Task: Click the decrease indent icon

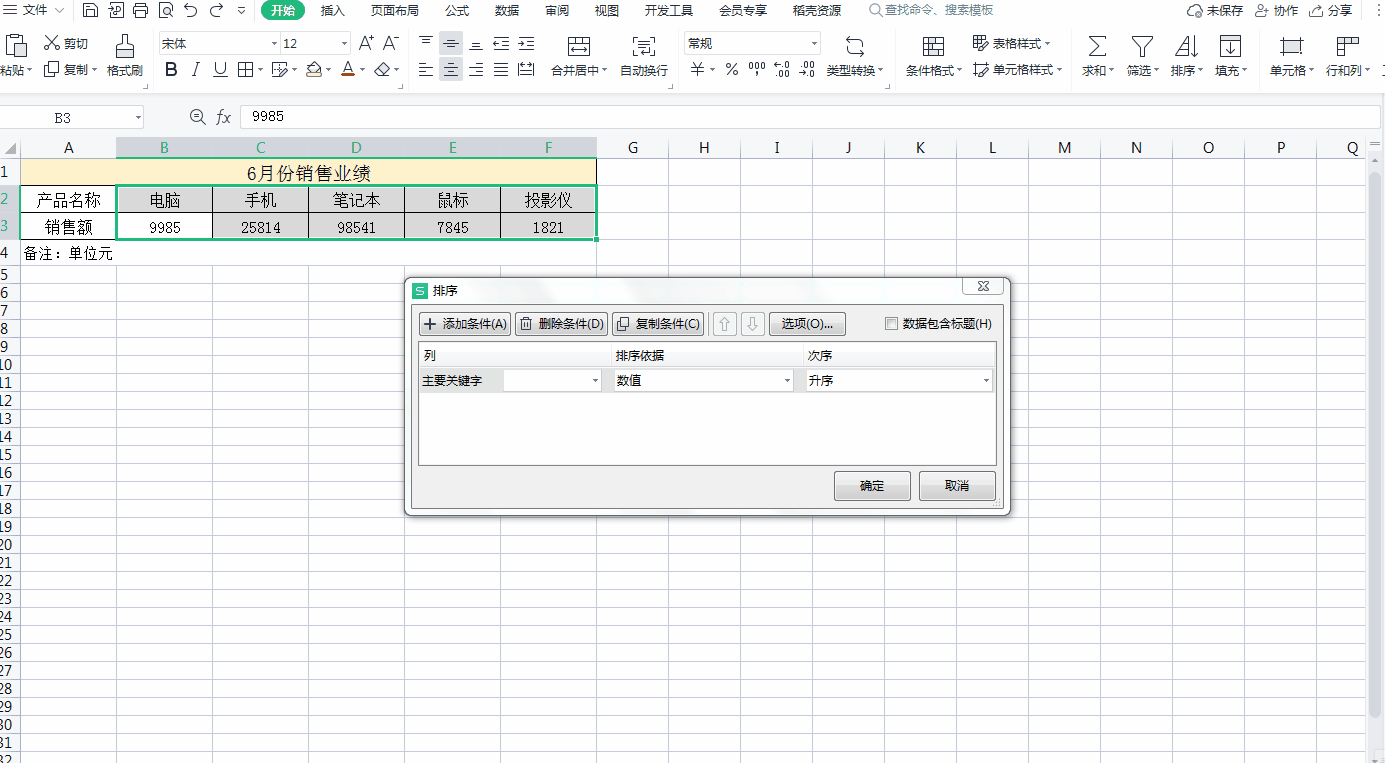Action: [x=501, y=44]
